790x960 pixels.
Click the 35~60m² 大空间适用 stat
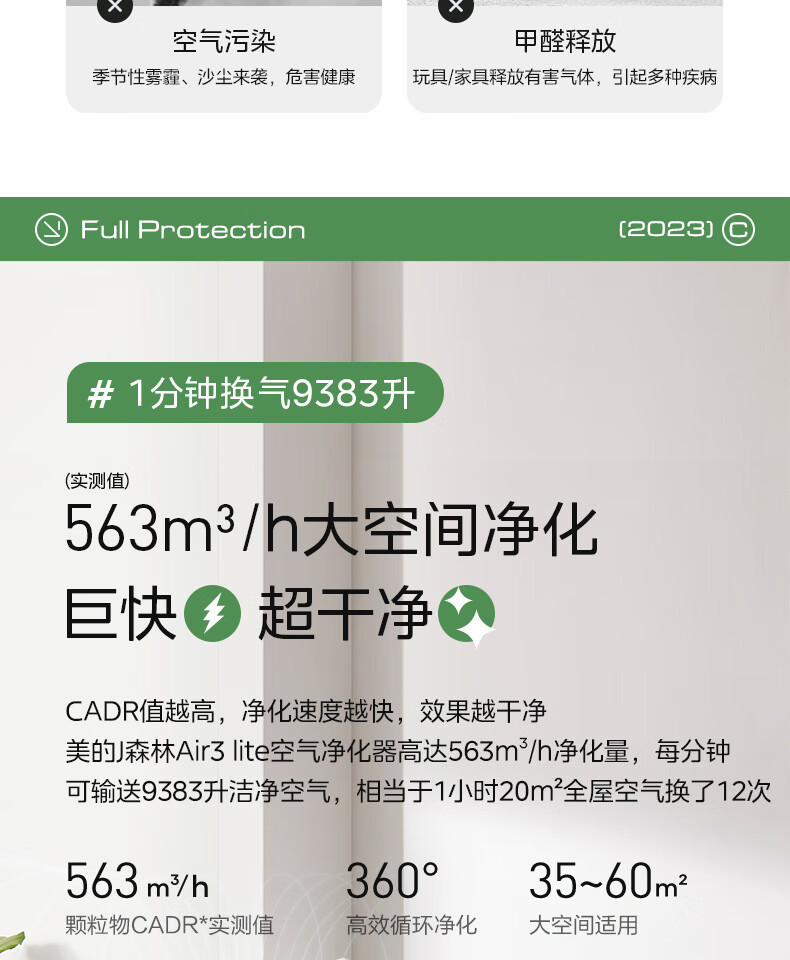click(x=608, y=898)
